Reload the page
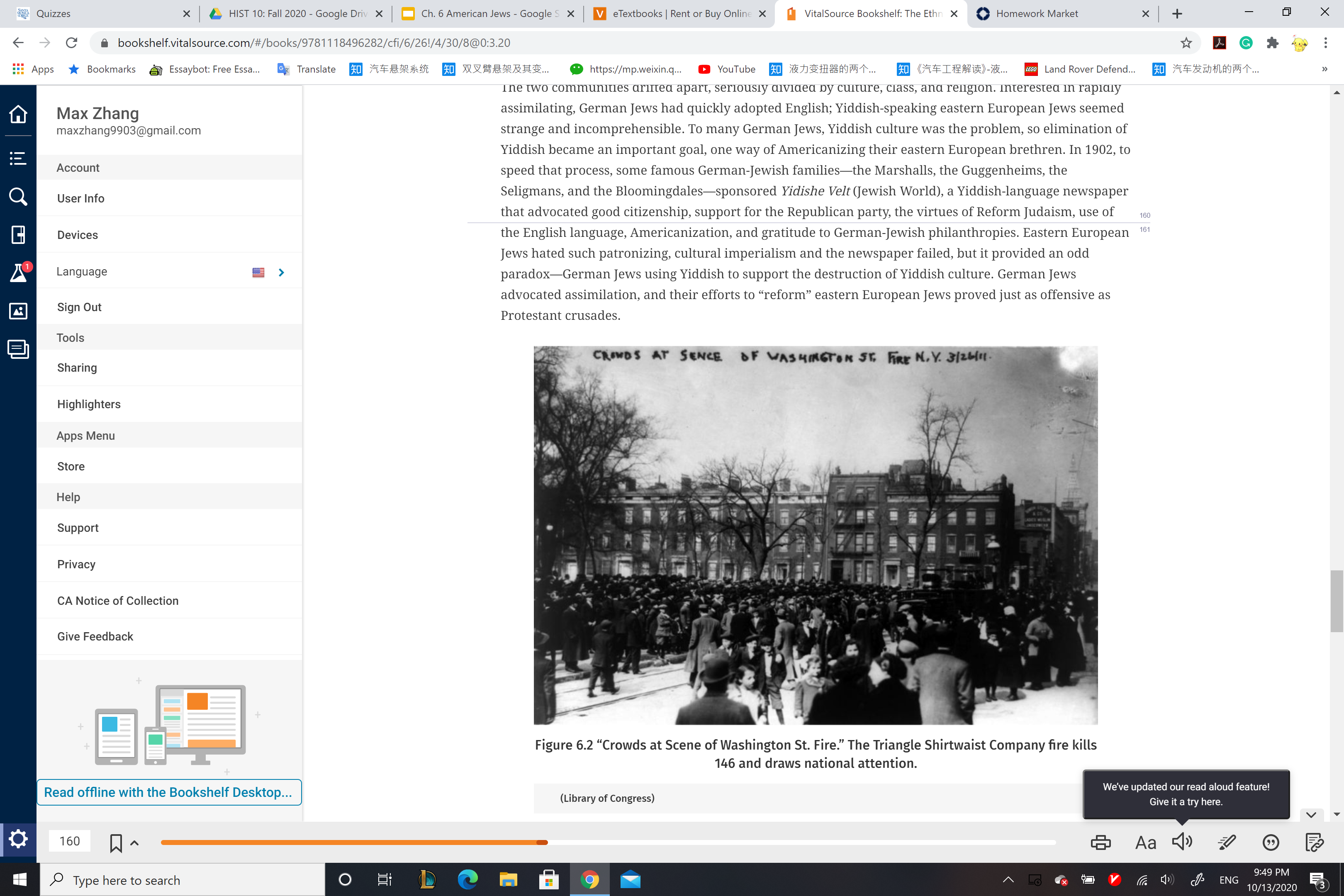 pyautogui.click(x=71, y=43)
